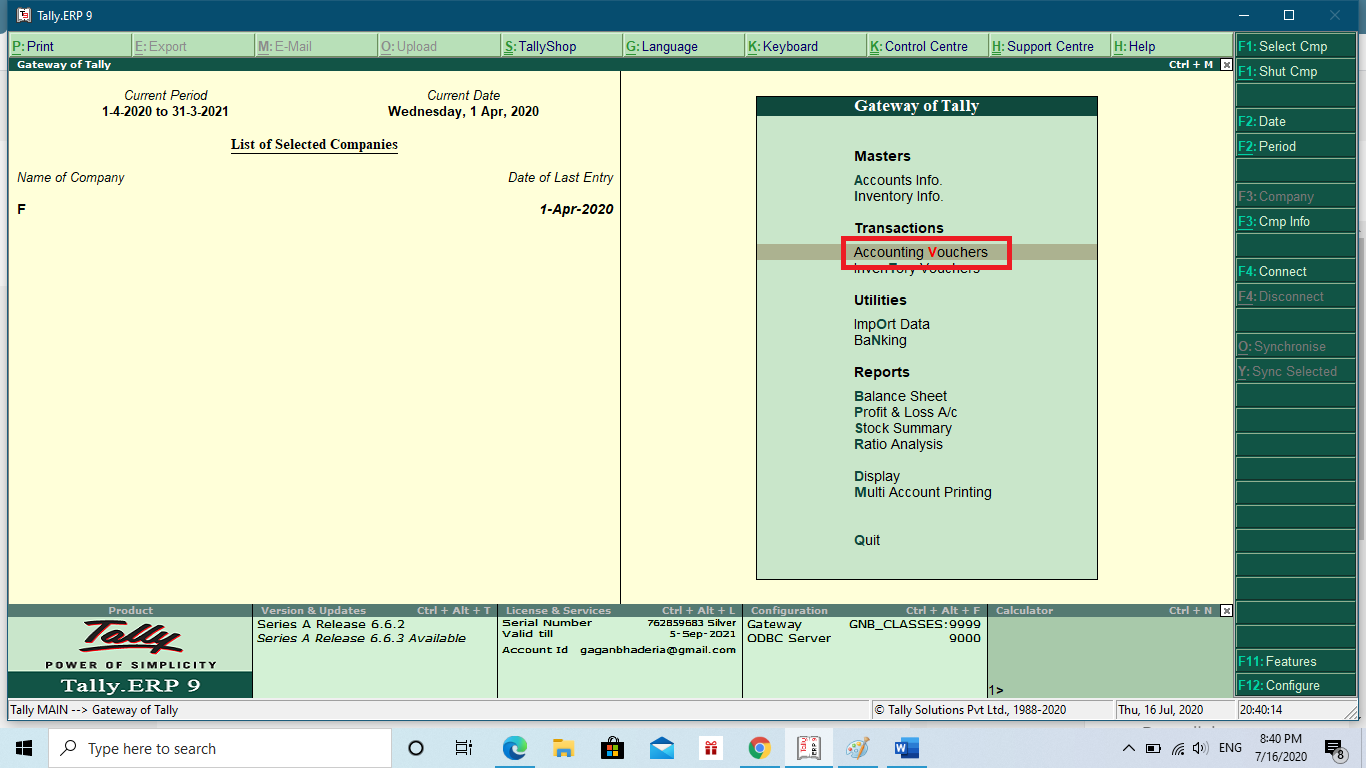Open Balance Sheet report

pos(900,396)
